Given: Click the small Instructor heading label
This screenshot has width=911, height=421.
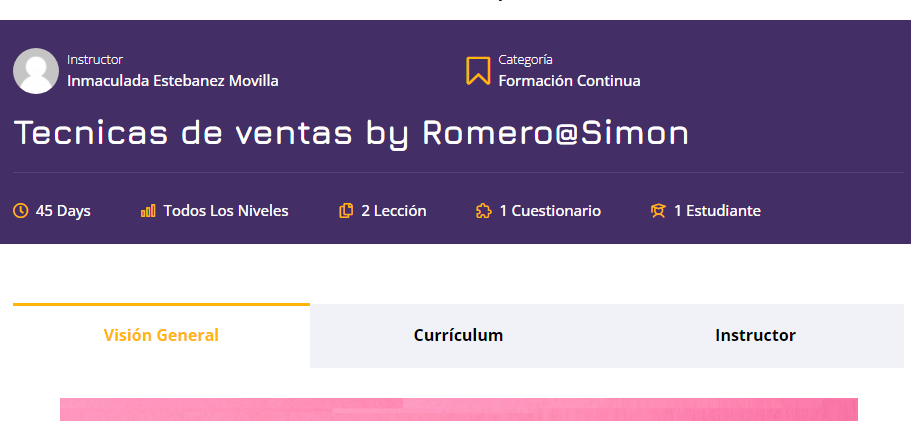Looking at the screenshot, I should pyautogui.click(x=95, y=59).
